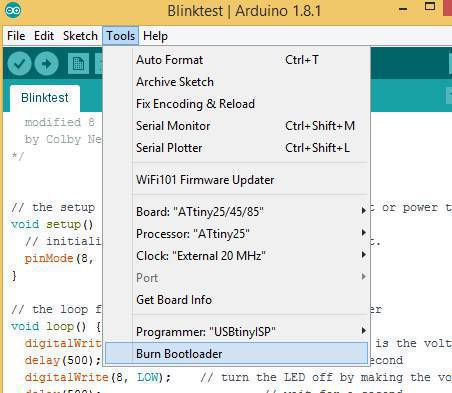The image size is (452, 393).
Task: Click Burn Bootloader
Action: 237,353
